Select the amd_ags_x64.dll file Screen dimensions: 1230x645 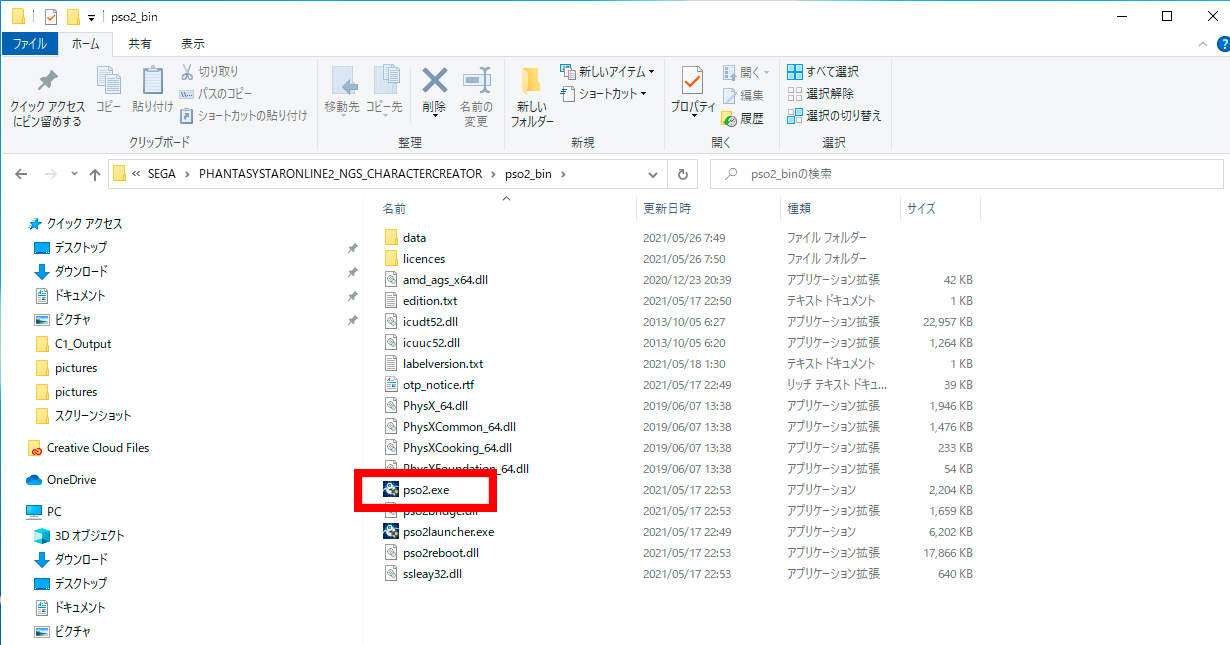[x=445, y=280]
